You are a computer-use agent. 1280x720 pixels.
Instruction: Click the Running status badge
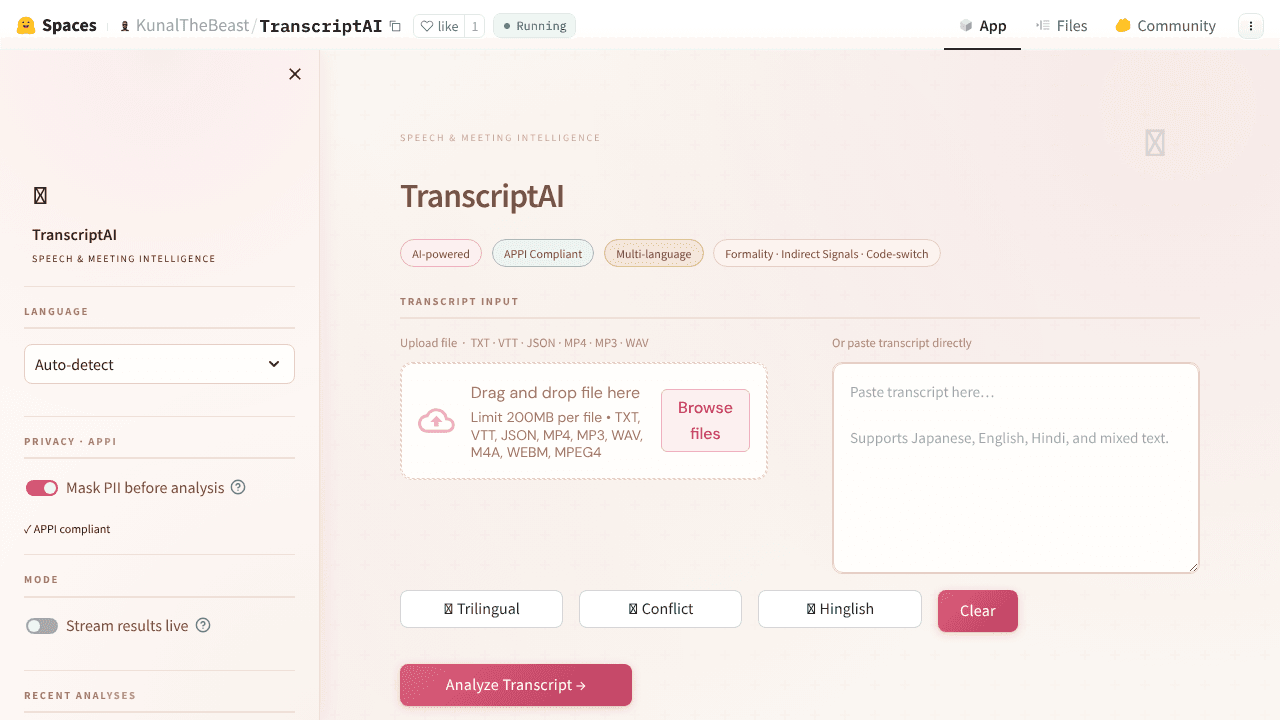pyautogui.click(x=534, y=26)
